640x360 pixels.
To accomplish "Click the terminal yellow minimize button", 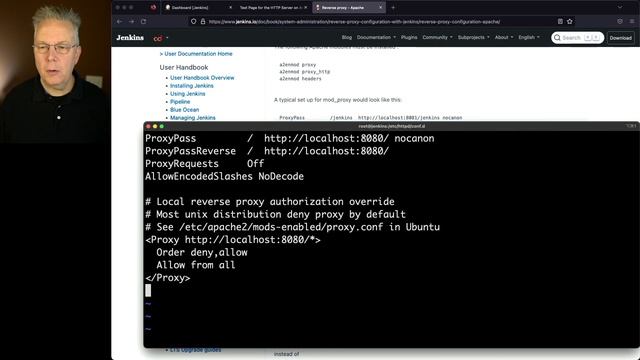I will pyautogui.click(x=155, y=127).
